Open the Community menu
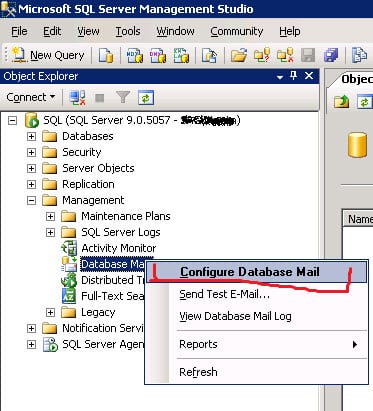The height and width of the screenshot is (411, 373). (x=237, y=31)
